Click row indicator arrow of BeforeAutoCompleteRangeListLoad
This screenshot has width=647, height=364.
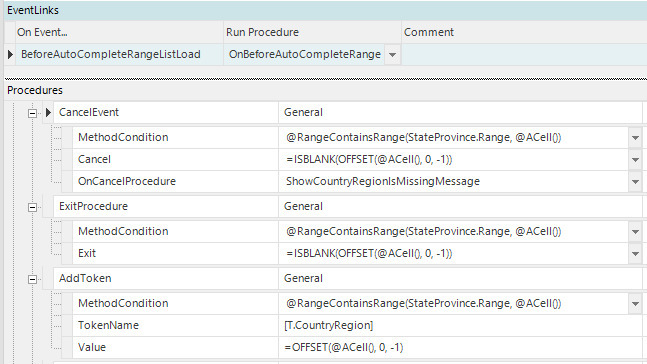coord(10,54)
